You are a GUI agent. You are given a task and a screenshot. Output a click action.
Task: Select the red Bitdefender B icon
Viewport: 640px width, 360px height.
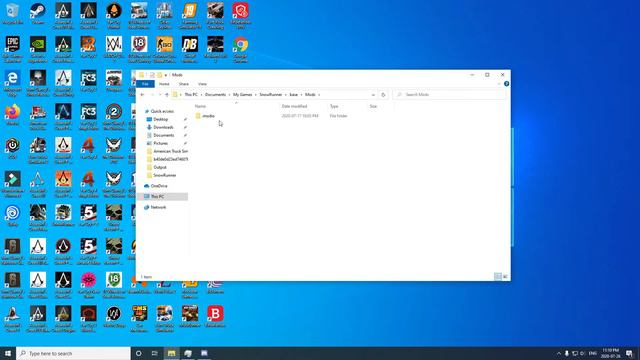pos(215,314)
